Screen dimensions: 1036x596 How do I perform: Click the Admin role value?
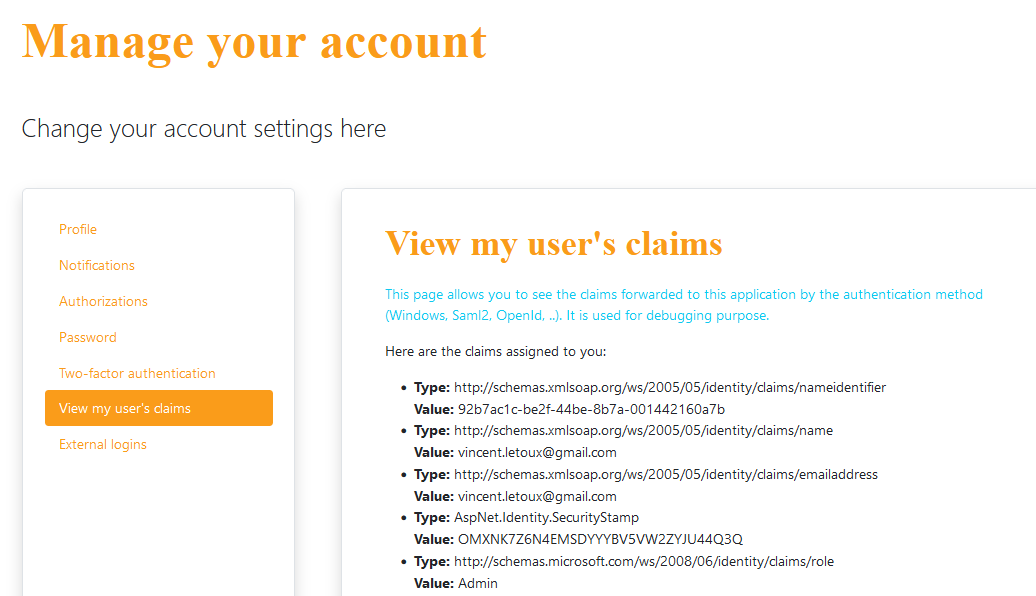478,583
